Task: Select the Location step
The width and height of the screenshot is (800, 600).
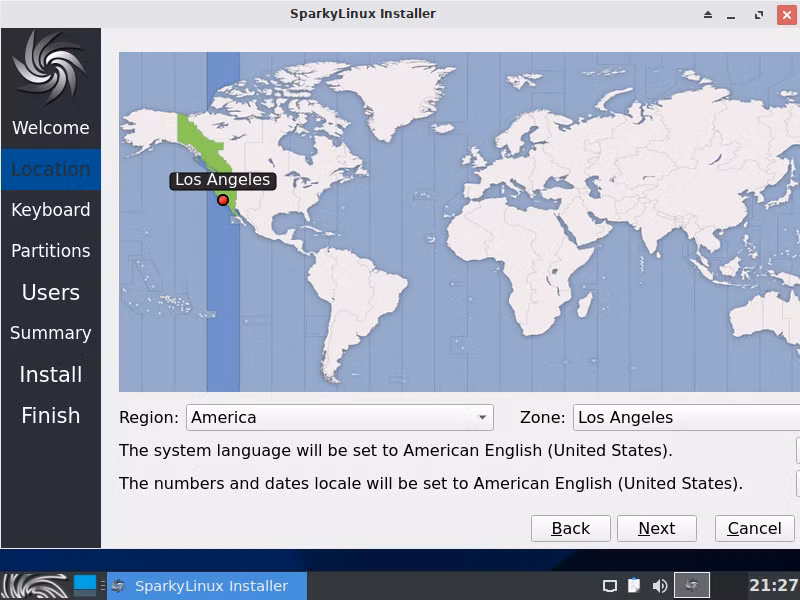Action: [x=51, y=169]
